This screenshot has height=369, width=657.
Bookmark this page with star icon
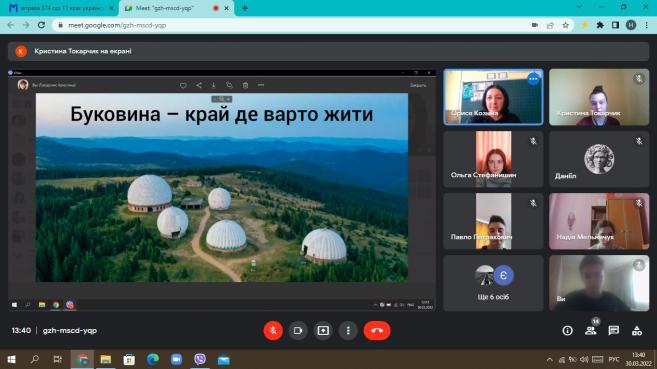click(x=566, y=25)
